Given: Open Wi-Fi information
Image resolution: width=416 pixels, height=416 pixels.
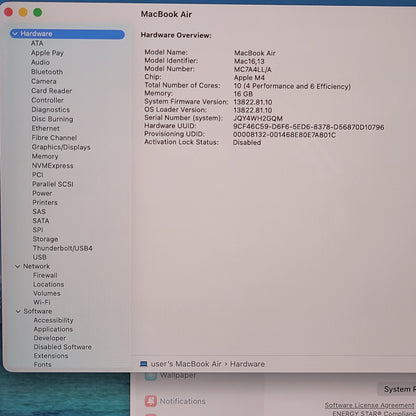Looking at the screenshot, I should (x=42, y=302).
